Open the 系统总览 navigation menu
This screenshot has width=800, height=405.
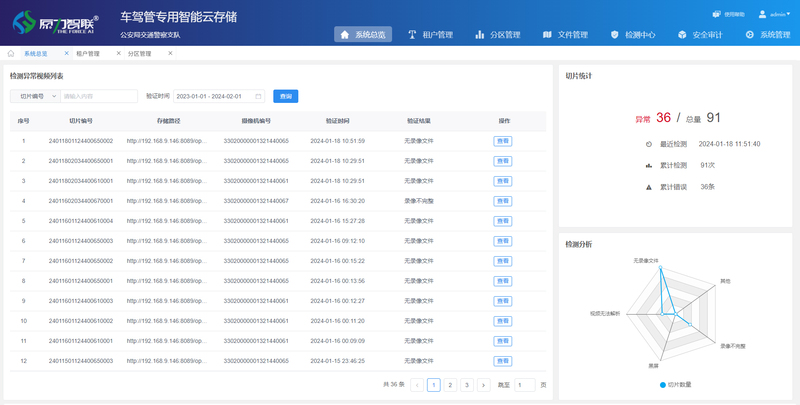(363, 35)
